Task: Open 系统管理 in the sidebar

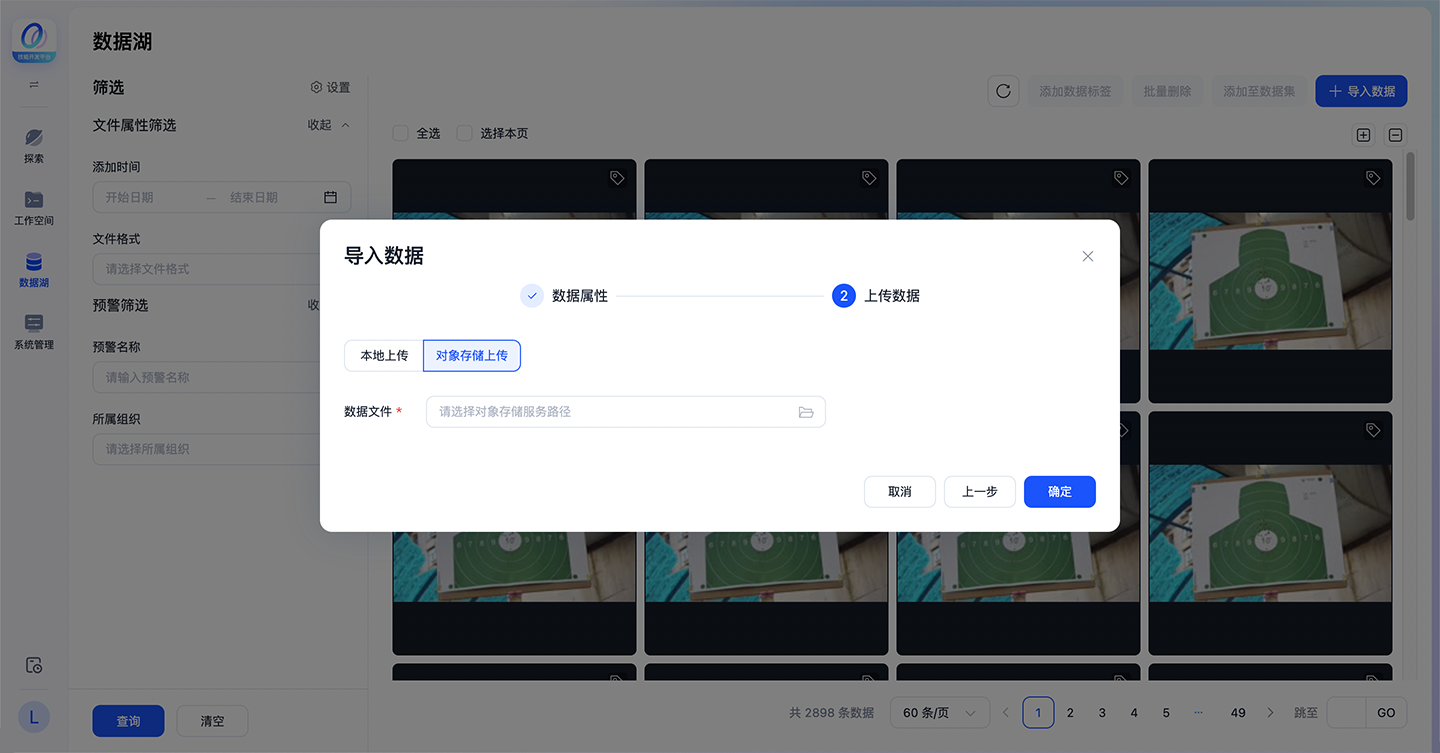Action: coord(34,332)
